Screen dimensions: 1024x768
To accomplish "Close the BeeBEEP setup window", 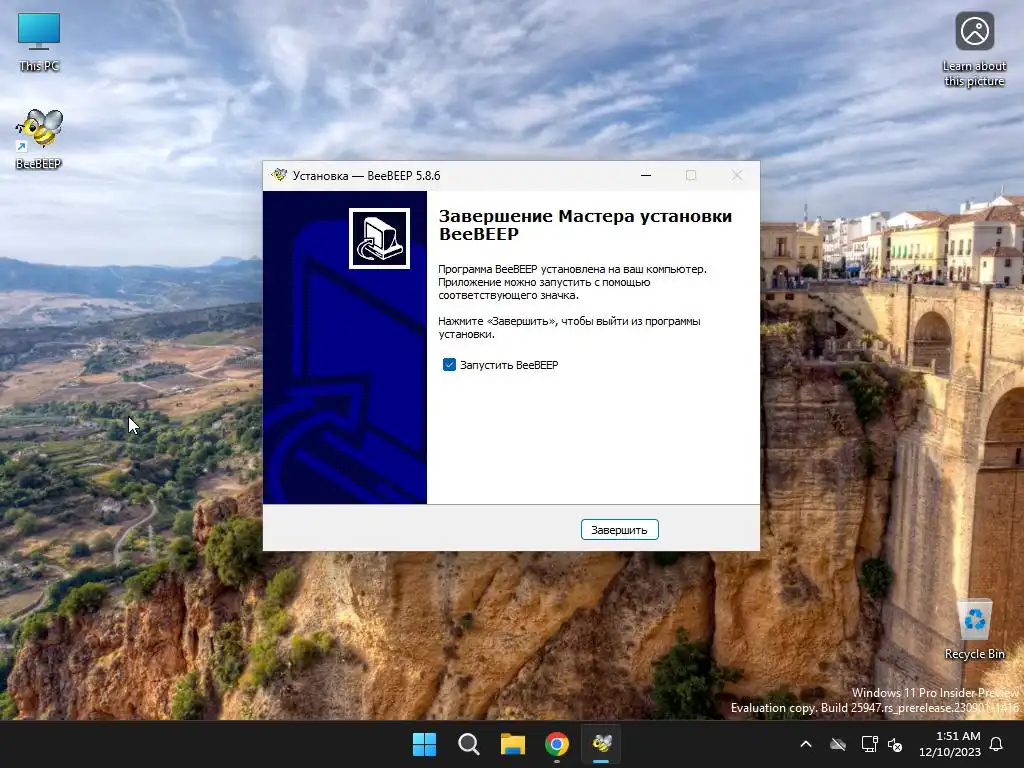I will 737,175.
